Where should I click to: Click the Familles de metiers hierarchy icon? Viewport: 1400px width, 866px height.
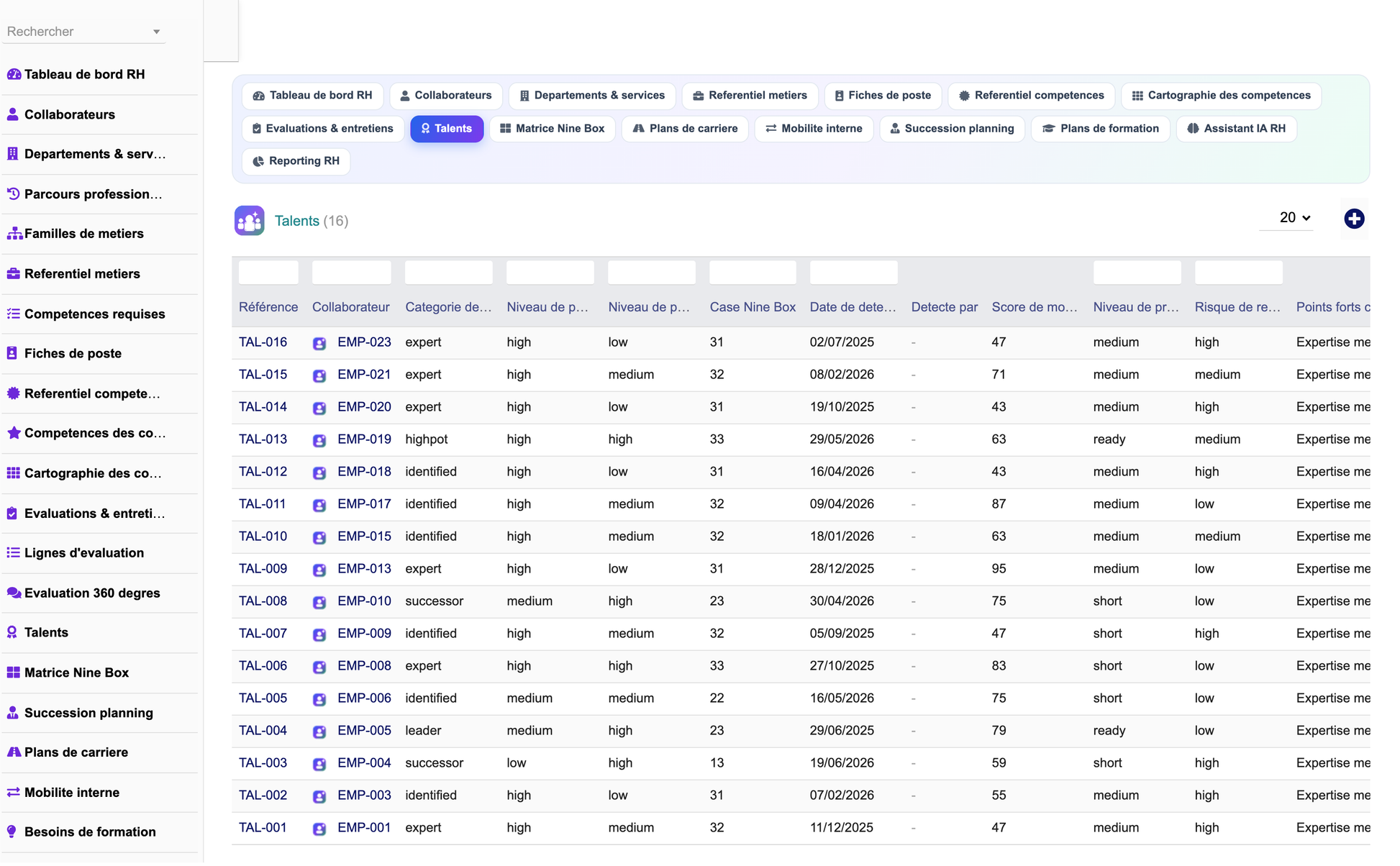(x=14, y=234)
